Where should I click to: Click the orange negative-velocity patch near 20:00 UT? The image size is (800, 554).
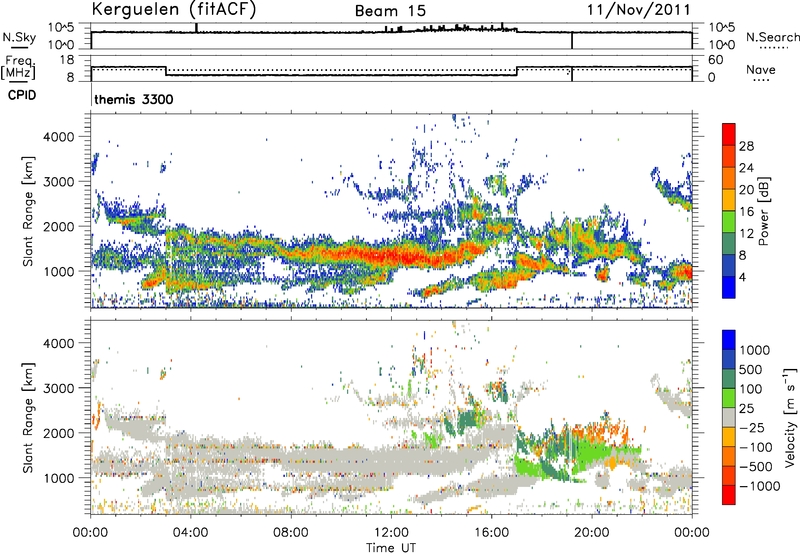[x=597, y=430]
